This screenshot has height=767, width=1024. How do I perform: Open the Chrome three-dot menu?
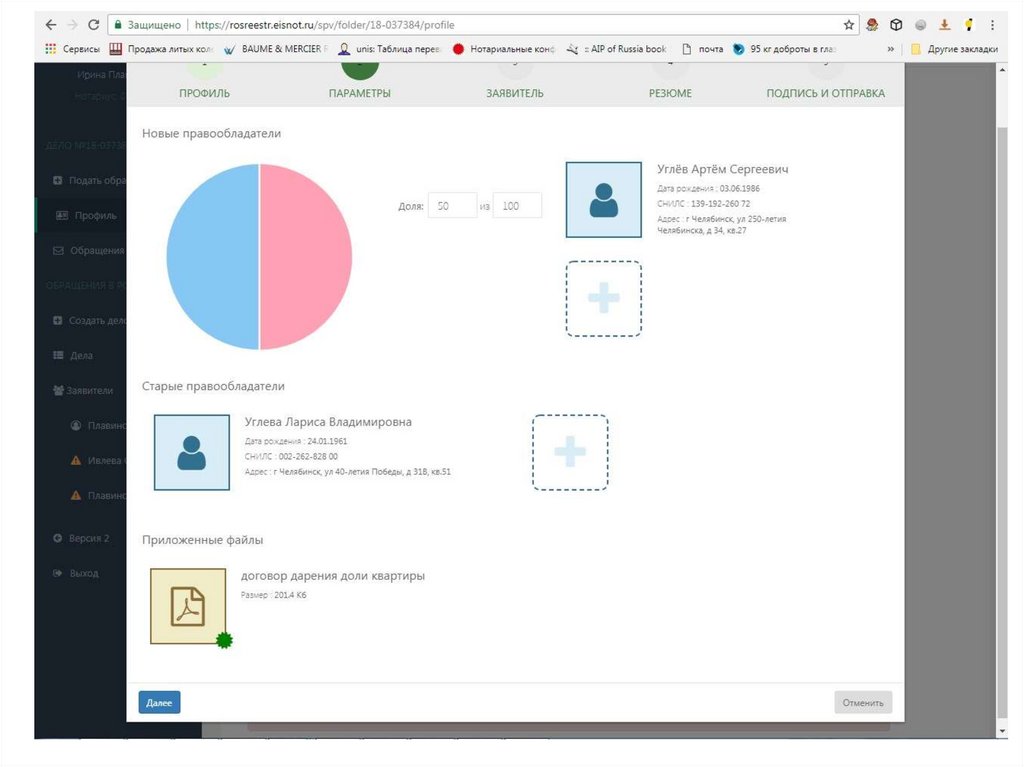point(992,24)
